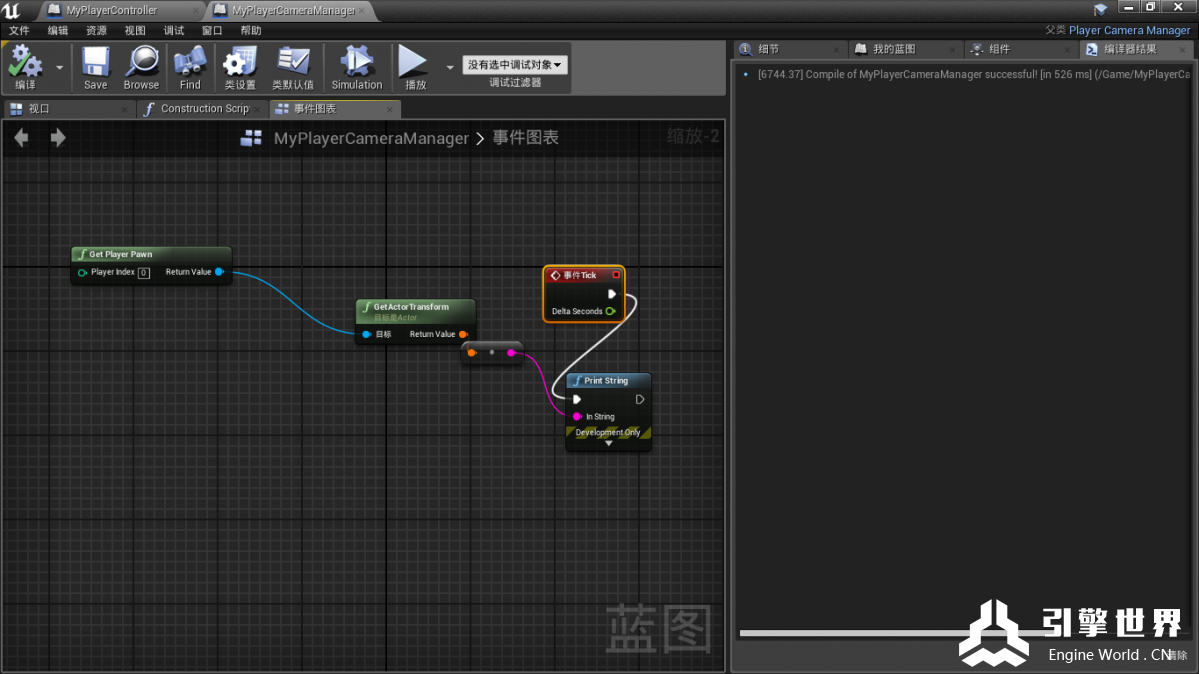Image resolution: width=1199 pixels, height=674 pixels.
Task: Click Print String execution input pin
Action: pos(577,399)
